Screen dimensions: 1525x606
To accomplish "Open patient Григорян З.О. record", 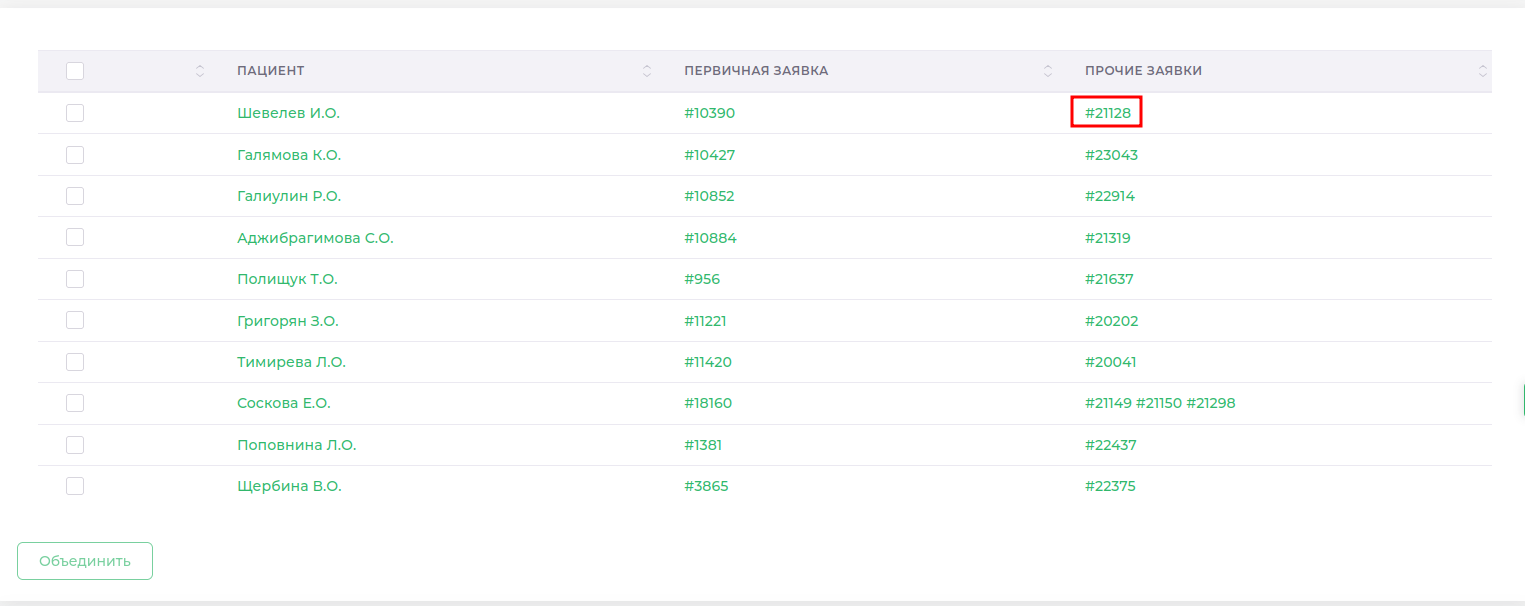I will click(288, 321).
